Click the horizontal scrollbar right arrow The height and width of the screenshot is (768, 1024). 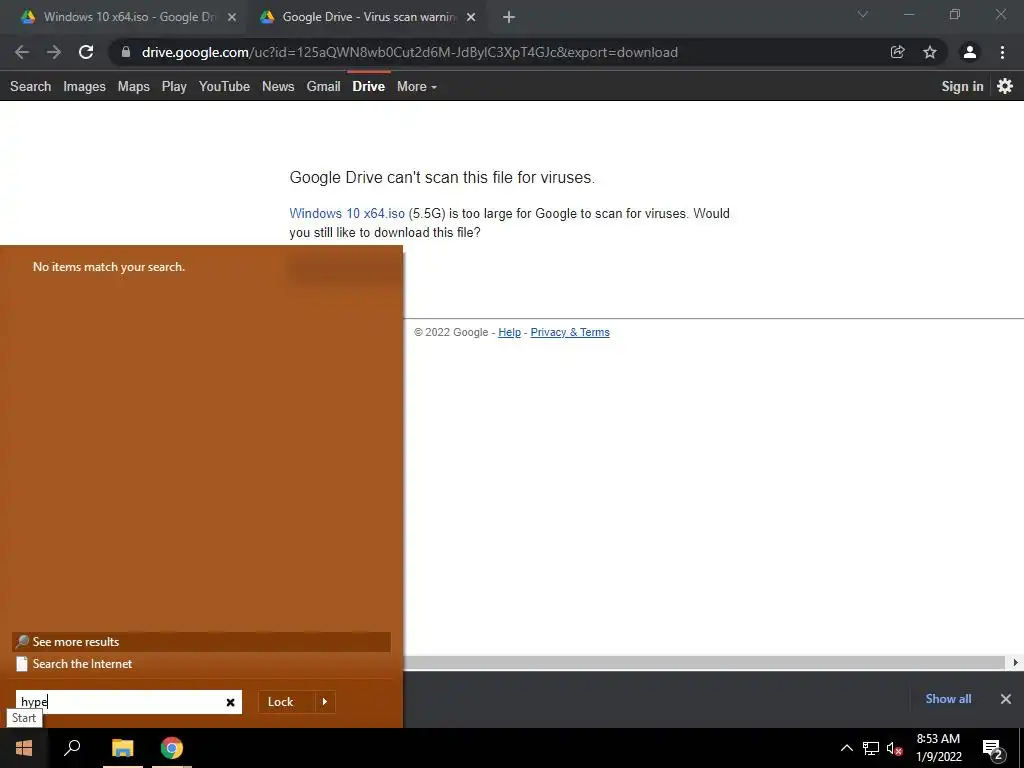[1015, 662]
